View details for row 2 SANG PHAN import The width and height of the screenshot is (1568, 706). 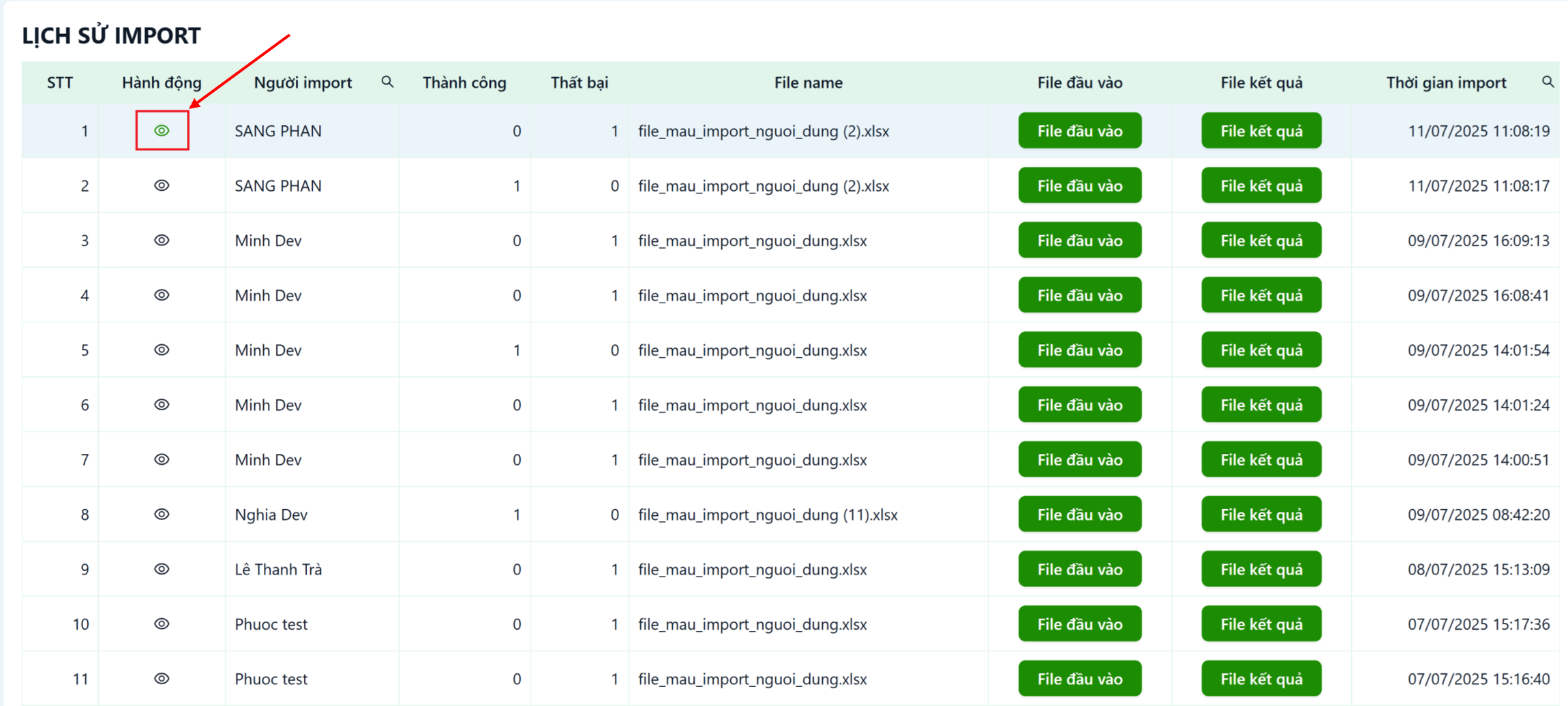point(162,185)
